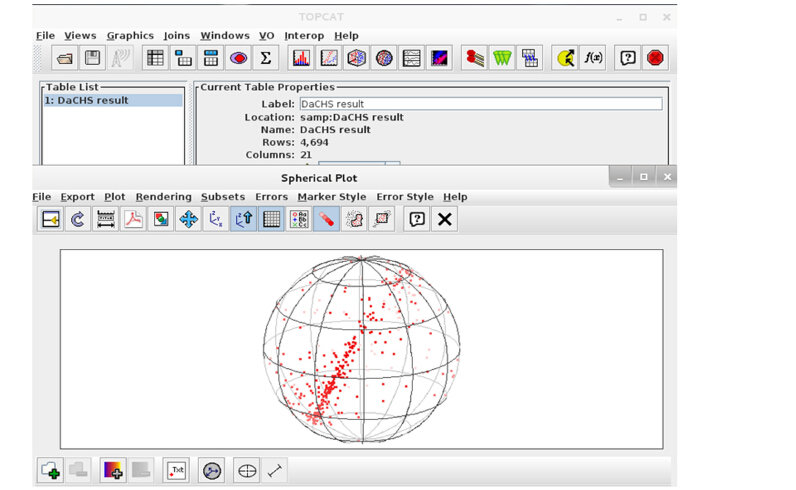
Task: Toggle the grid display button
Action: click(x=271, y=219)
